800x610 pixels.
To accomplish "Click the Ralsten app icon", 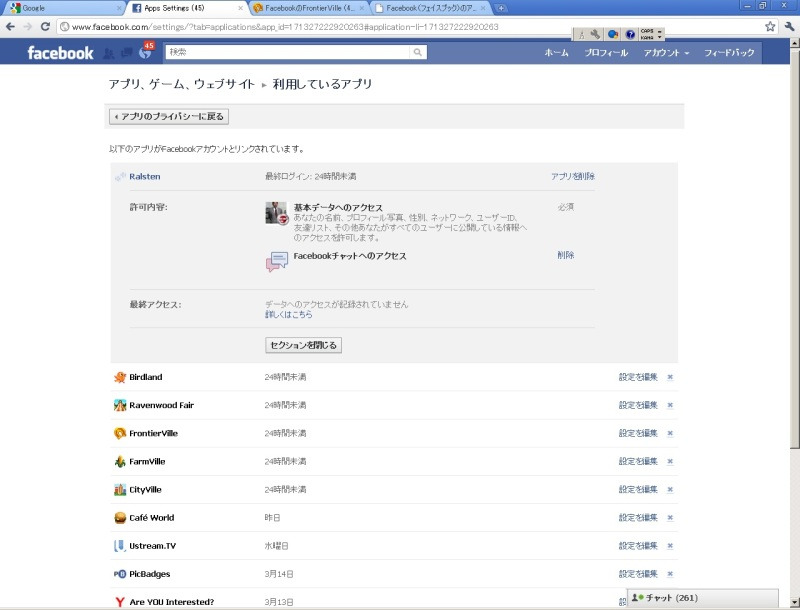I will click(120, 176).
